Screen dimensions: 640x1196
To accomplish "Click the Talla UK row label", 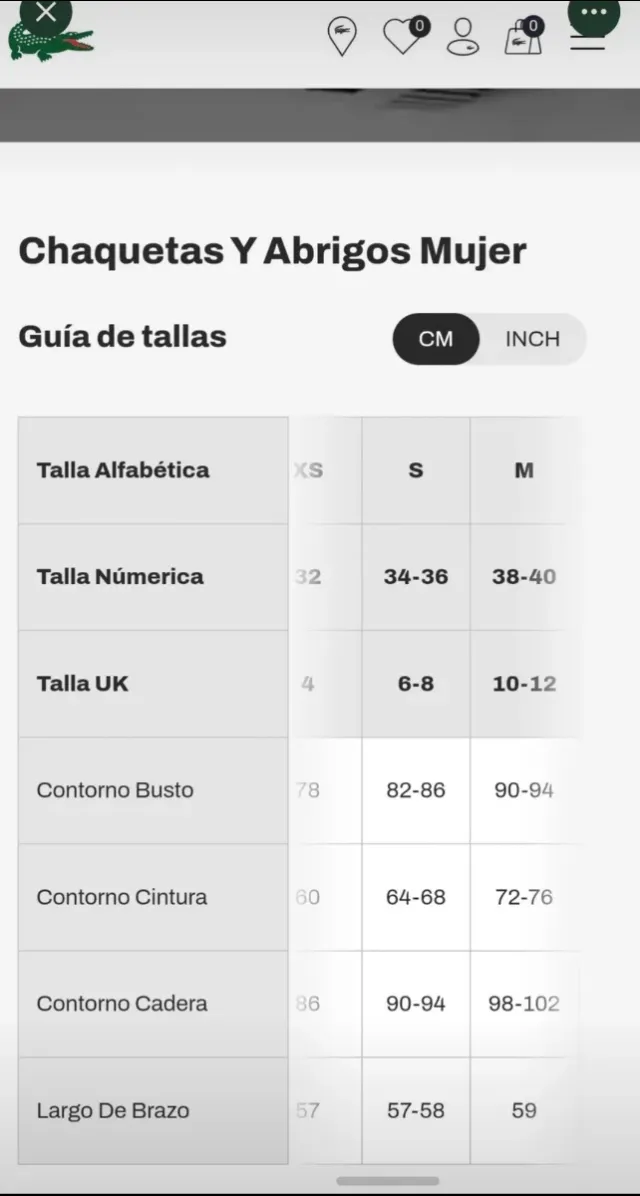I will pyautogui.click(x=83, y=684).
